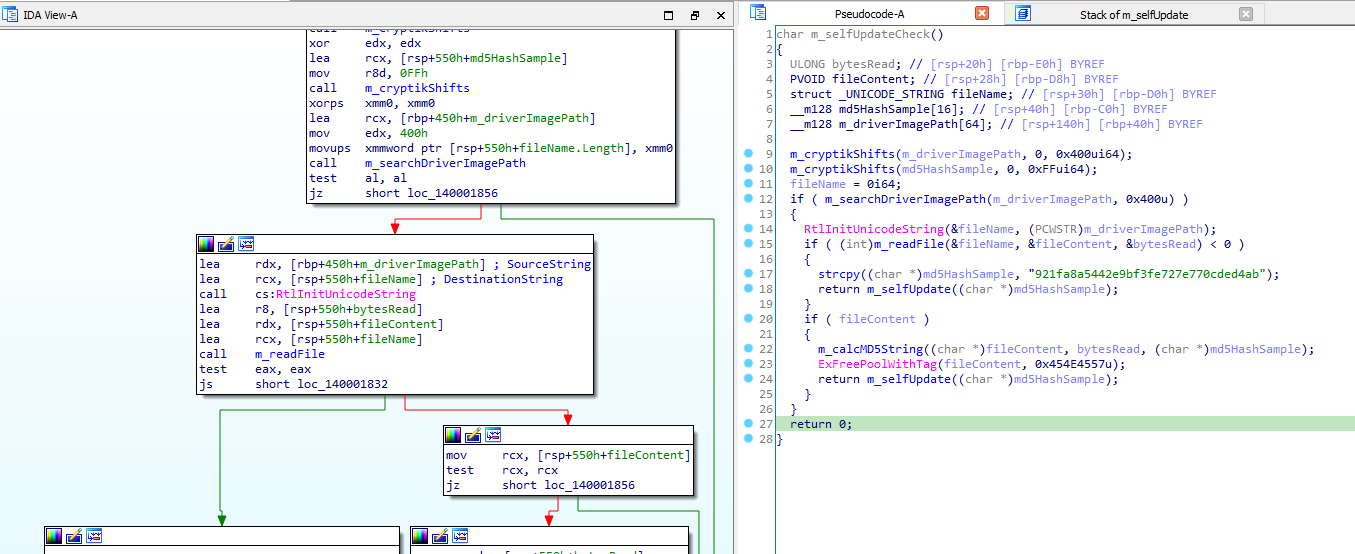Screen dimensions: 1355x554
Task: Click the color icon on the bottom-left graph node
Action: [x=54, y=536]
